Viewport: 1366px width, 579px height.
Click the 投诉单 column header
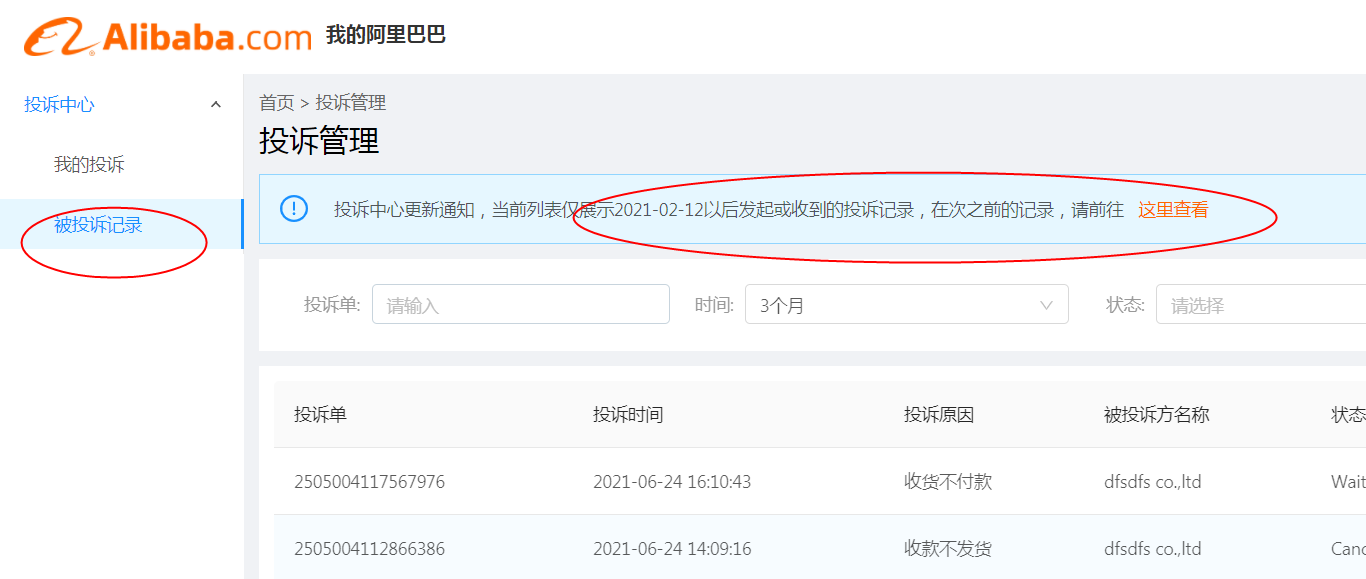320,414
